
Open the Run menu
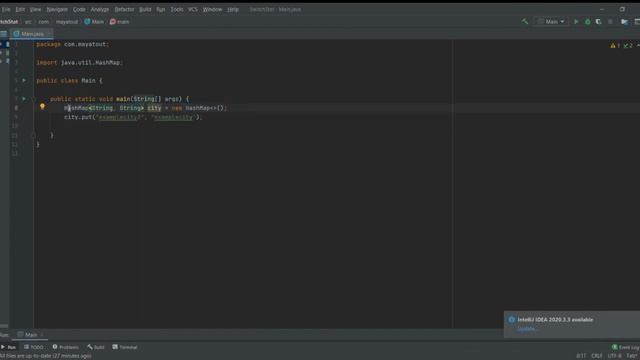pyautogui.click(x=161, y=9)
